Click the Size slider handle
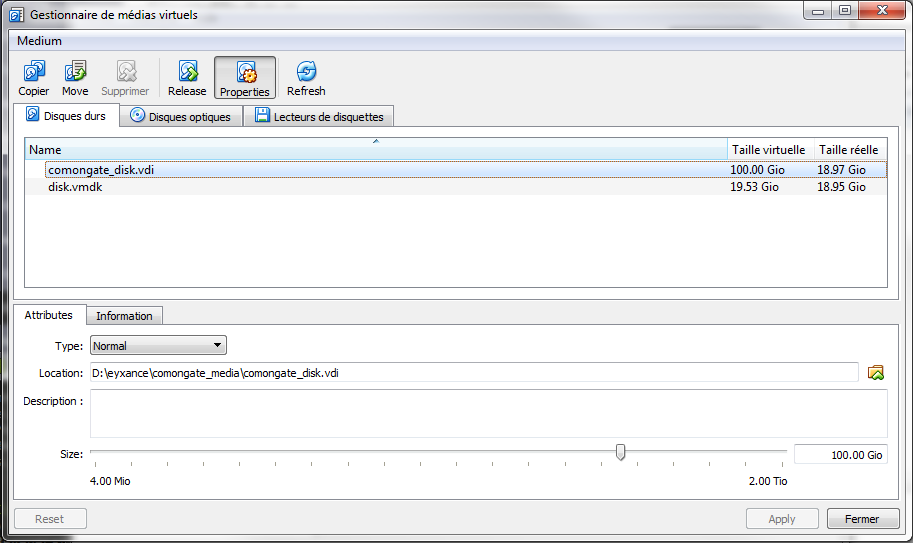Image resolution: width=913 pixels, height=543 pixels. [x=621, y=452]
